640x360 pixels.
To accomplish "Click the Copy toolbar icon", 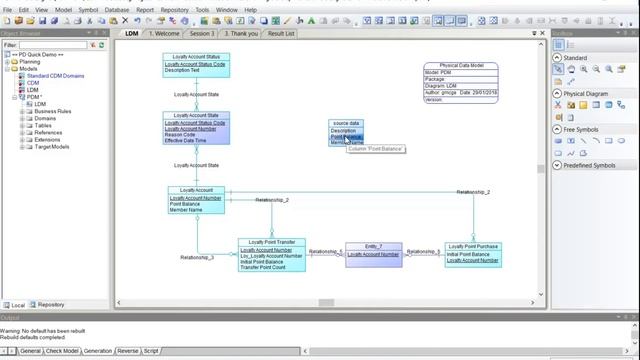I will tap(102, 21).
